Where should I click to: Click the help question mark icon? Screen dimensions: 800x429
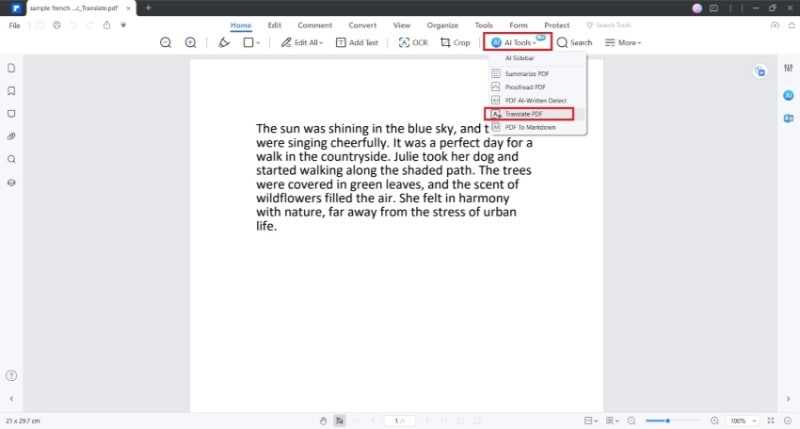(11, 376)
